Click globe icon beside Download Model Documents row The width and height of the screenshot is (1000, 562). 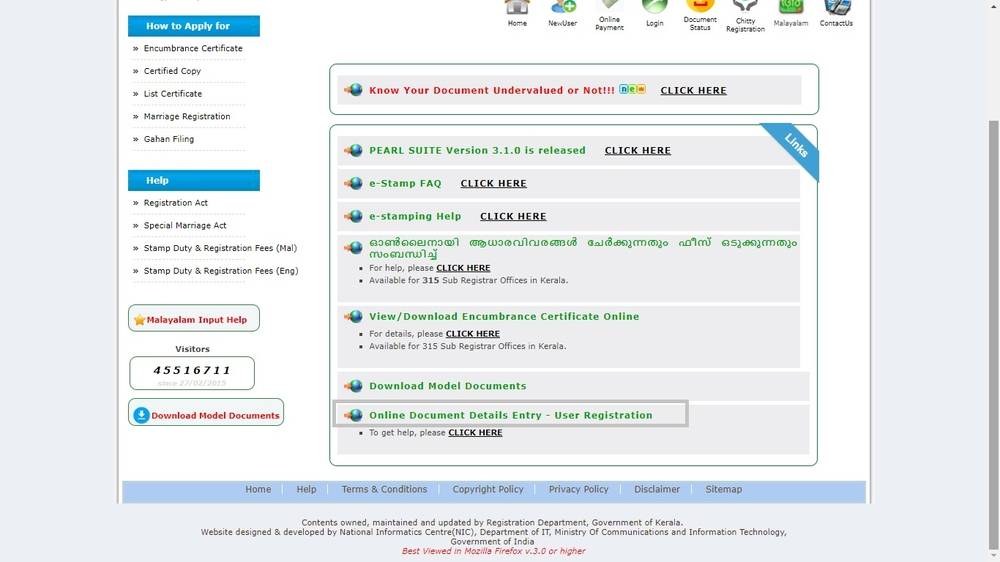(353, 386)
